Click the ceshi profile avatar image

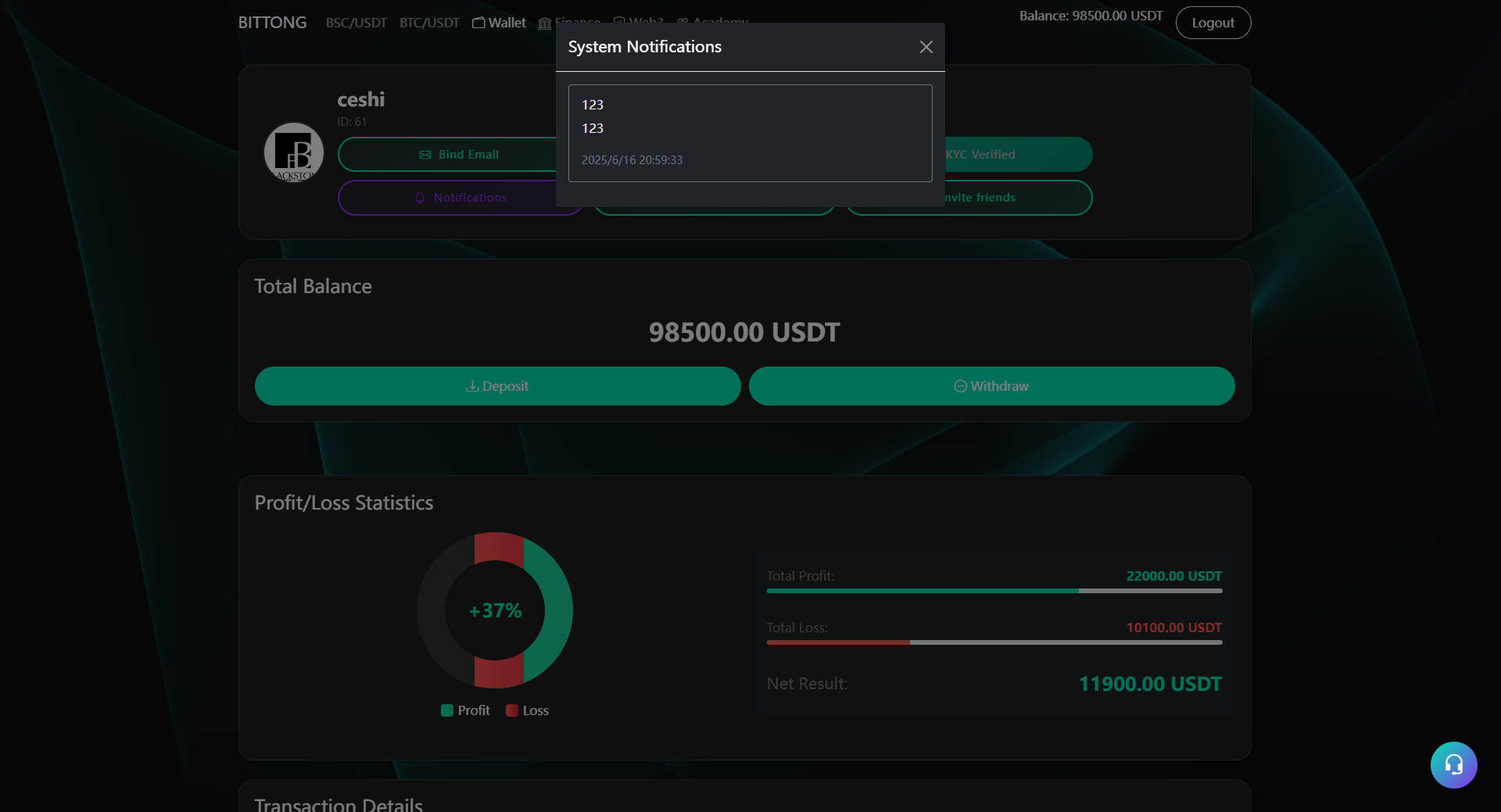click(294, 152)
